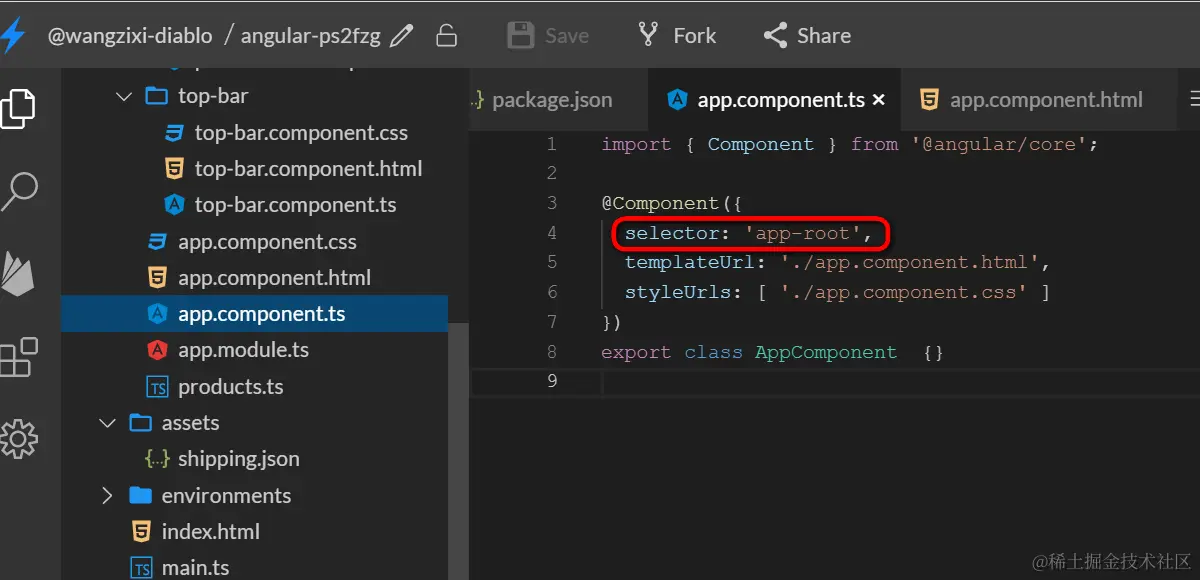This screenshot has height=580, width=1200.
Task: Click JSON braces icon beside shipping.json
Action: click(x=157, y=459)
